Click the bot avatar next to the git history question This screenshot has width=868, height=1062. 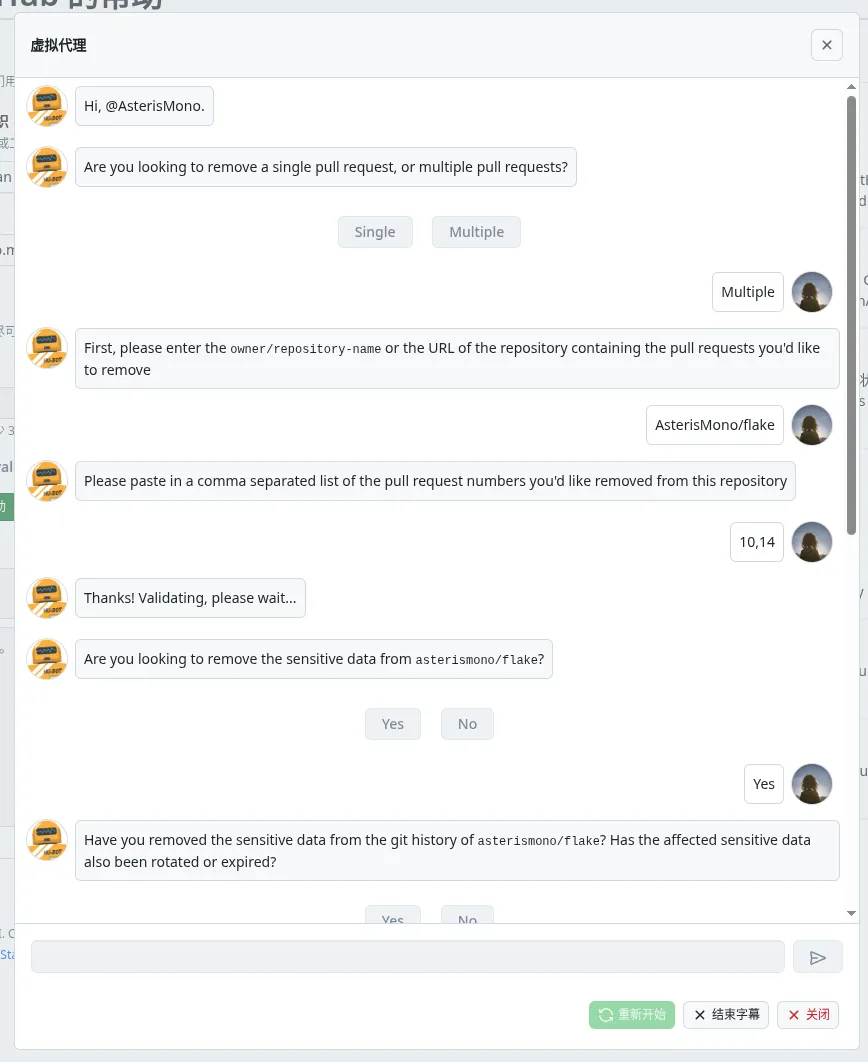46,840
